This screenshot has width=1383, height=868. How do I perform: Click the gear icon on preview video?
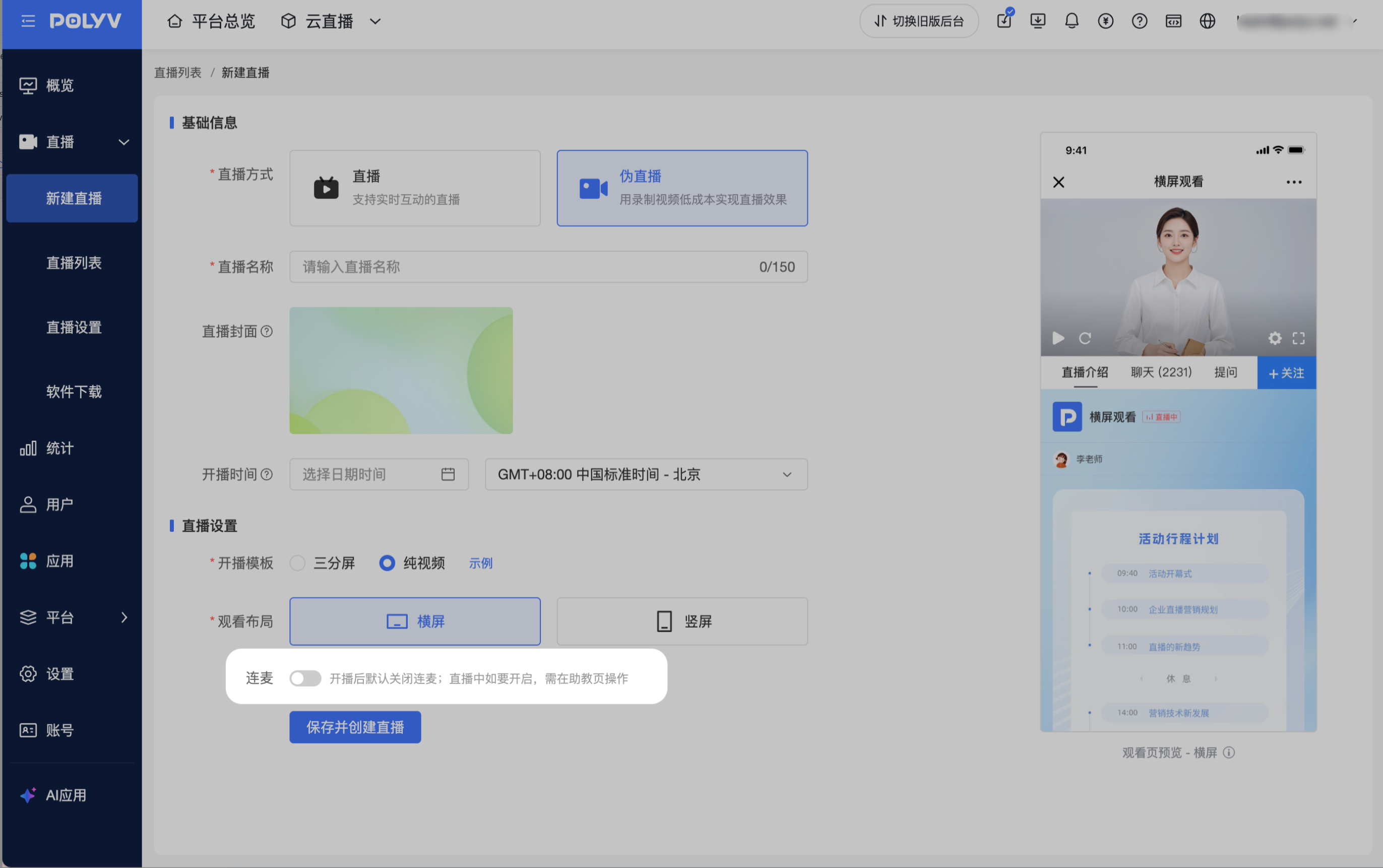click(x=1275, y=338)
